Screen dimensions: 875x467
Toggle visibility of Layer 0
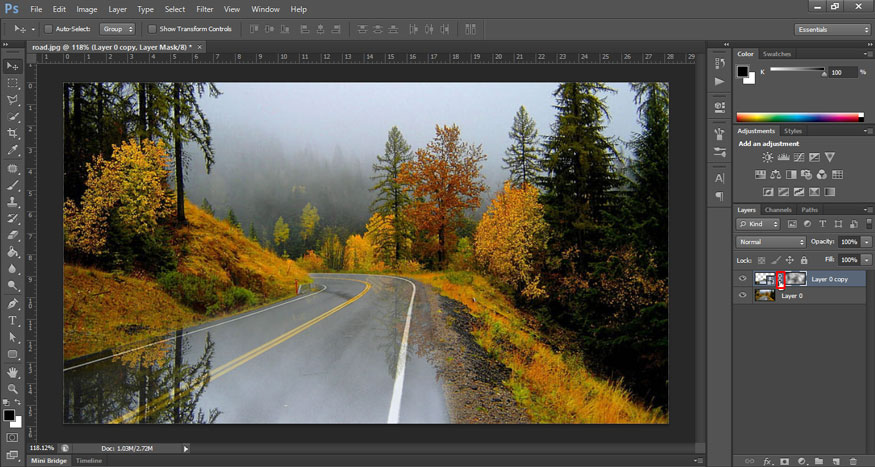tap(742, 296)
